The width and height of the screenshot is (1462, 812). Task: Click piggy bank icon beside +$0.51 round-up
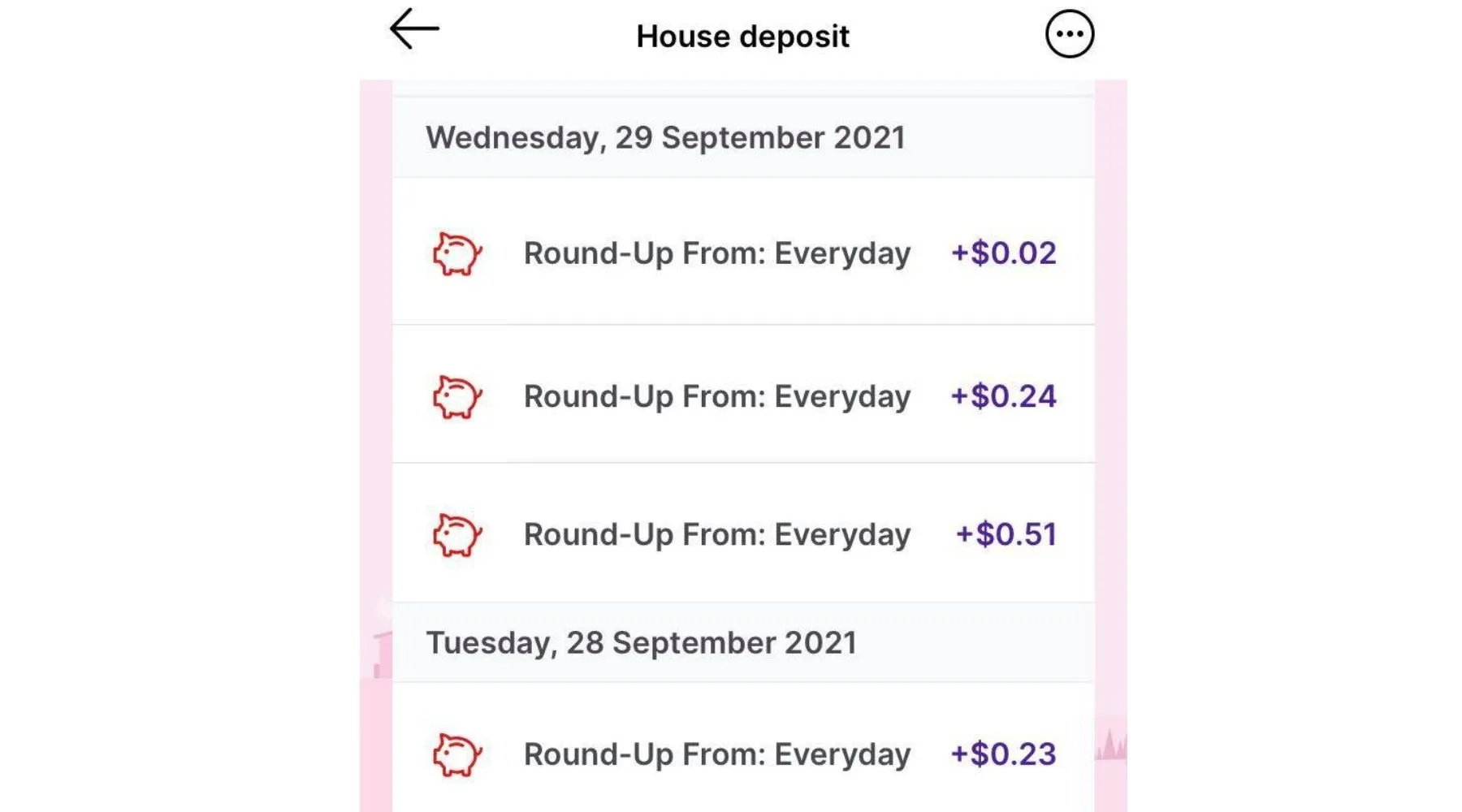click(x=456, y=535)
